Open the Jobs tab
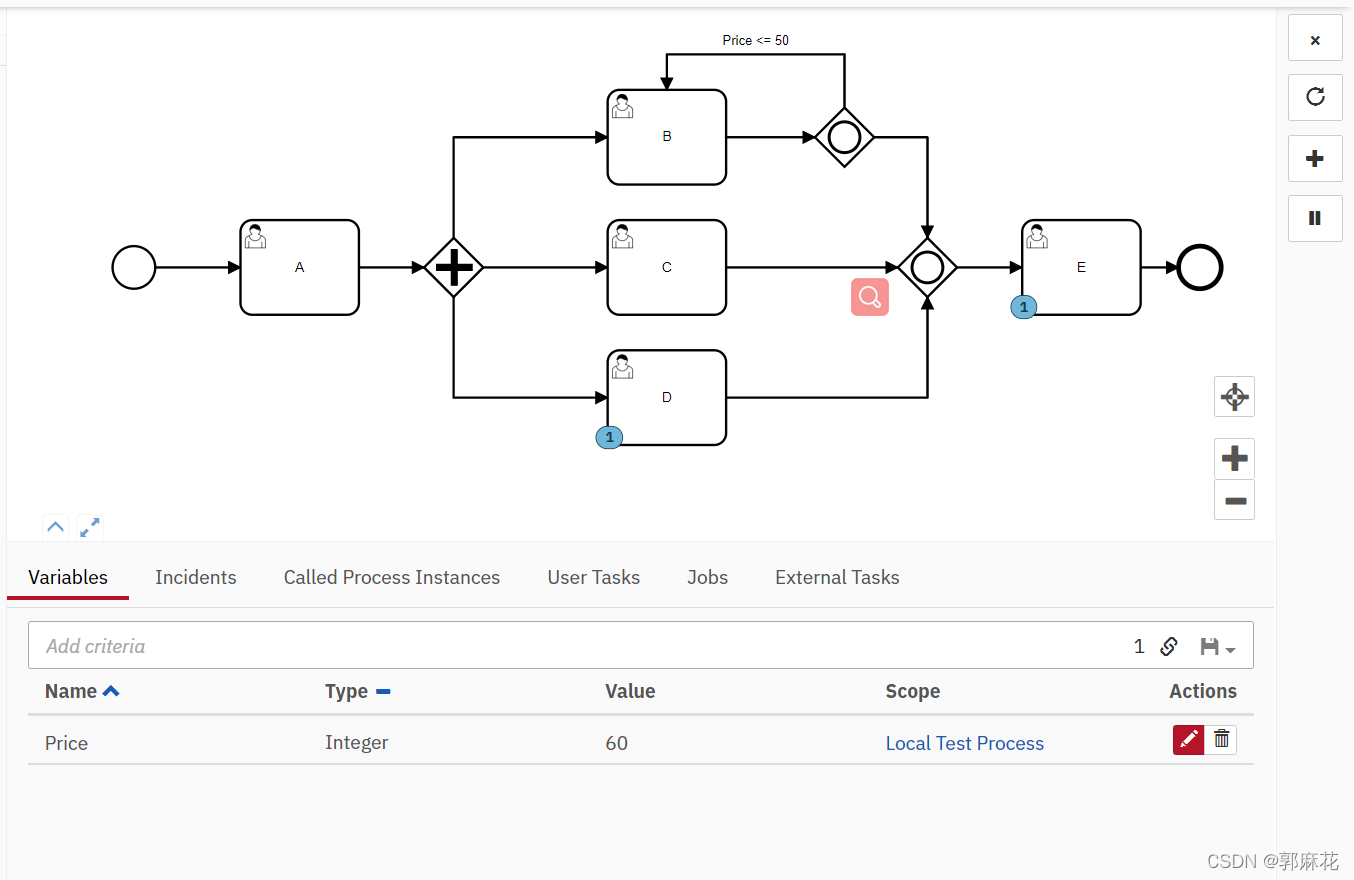Screen dimensions: 1354x880 point(708,577)
